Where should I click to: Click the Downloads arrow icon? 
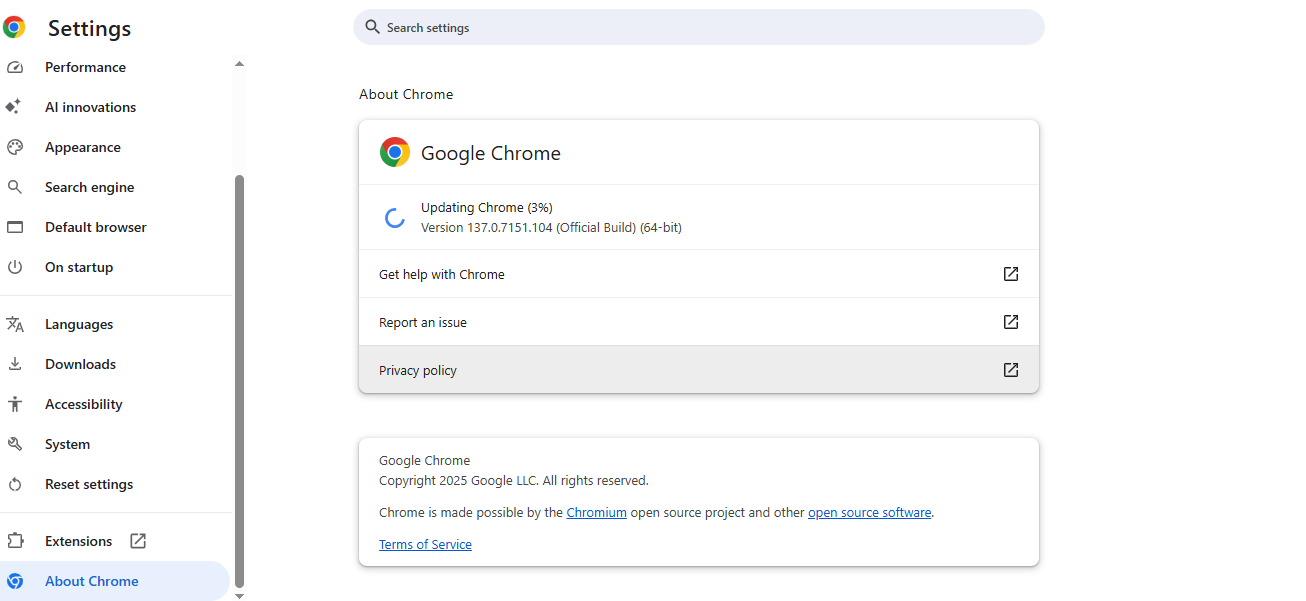[16, 363]
